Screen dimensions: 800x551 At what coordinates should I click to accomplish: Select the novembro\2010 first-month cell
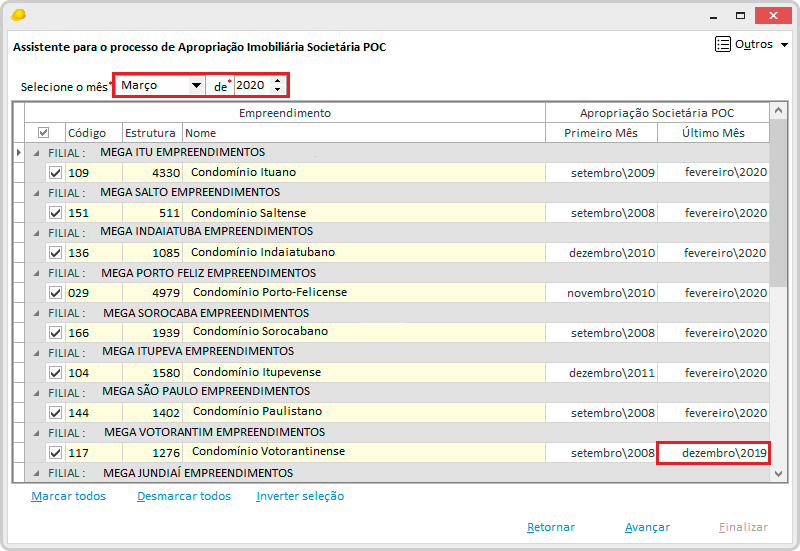point(601,293)
